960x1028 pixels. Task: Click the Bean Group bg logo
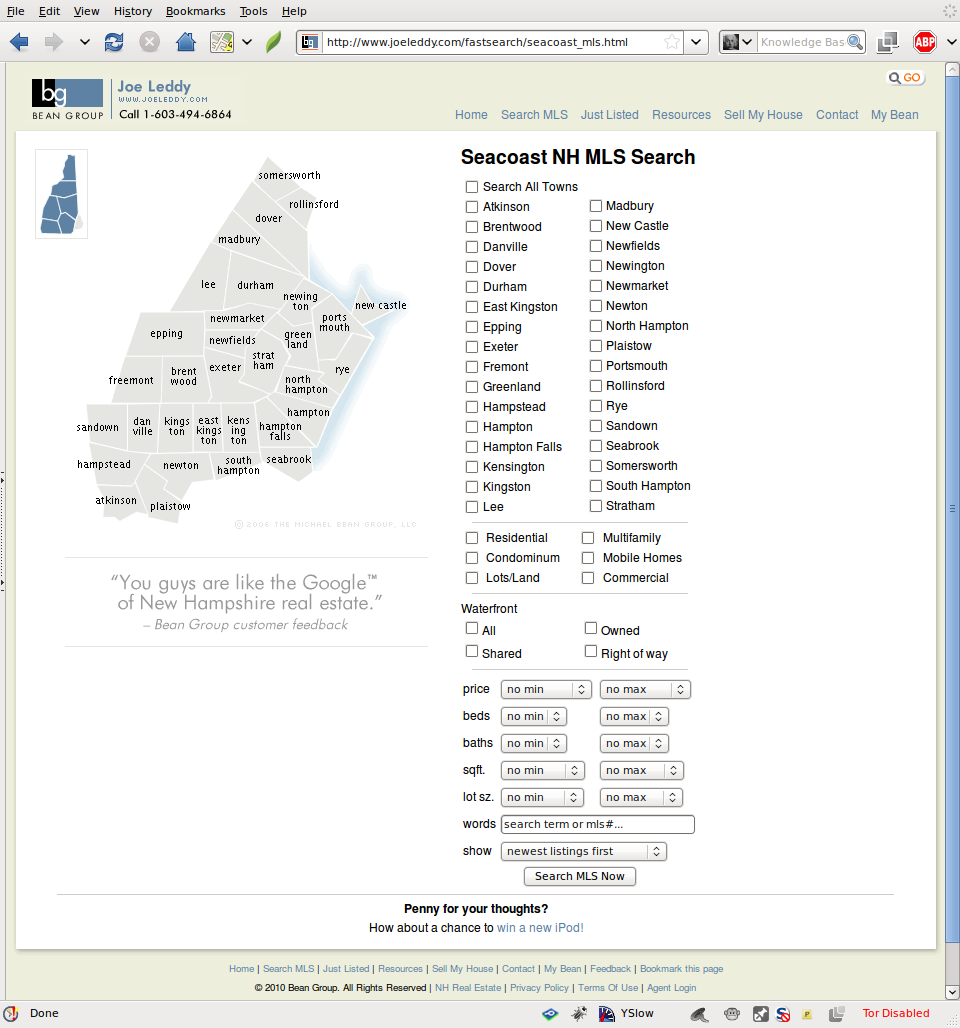[68, 99]
